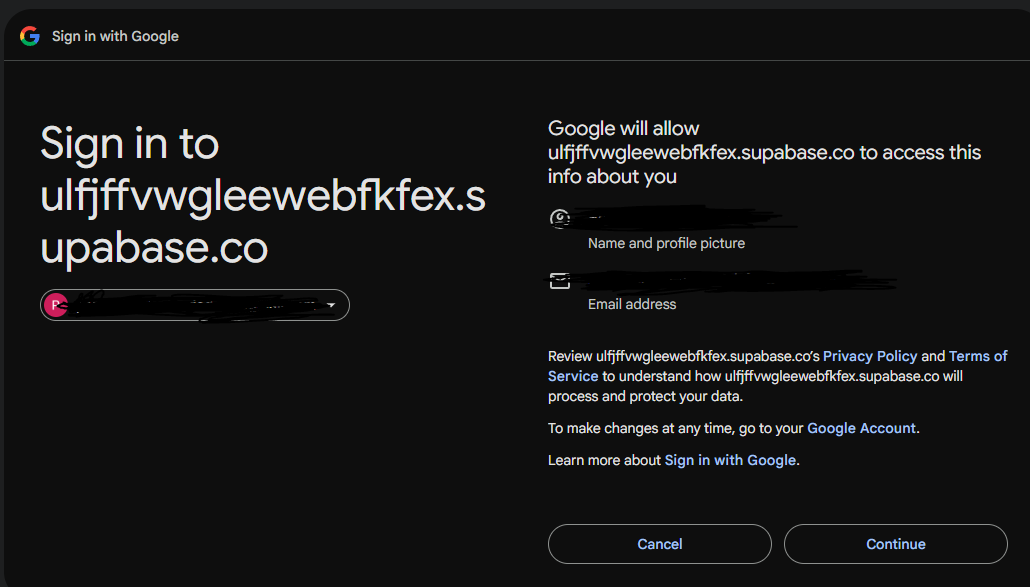Open the Privacy Policy link
This screenshot has width=1030, height=587.
(870, 356)
